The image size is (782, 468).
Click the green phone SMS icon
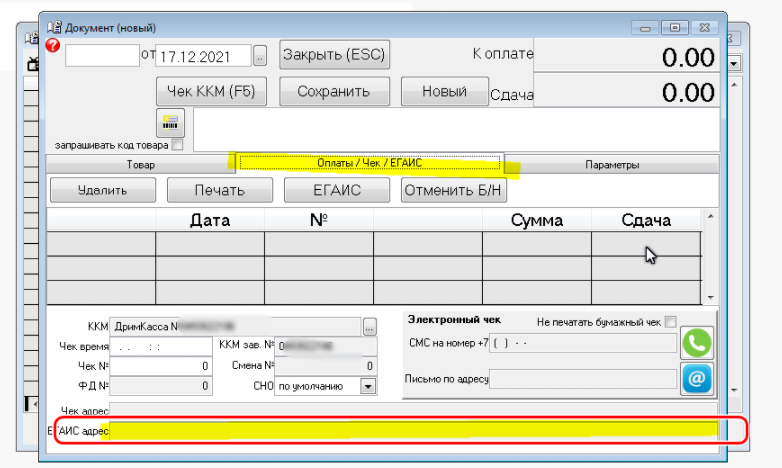pyautogui.click(x=696, y=343)
